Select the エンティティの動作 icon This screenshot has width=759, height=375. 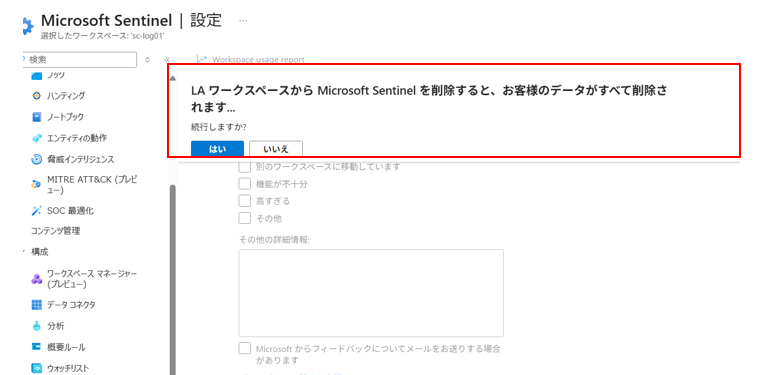pyautogui.click(x=37, y=138)
